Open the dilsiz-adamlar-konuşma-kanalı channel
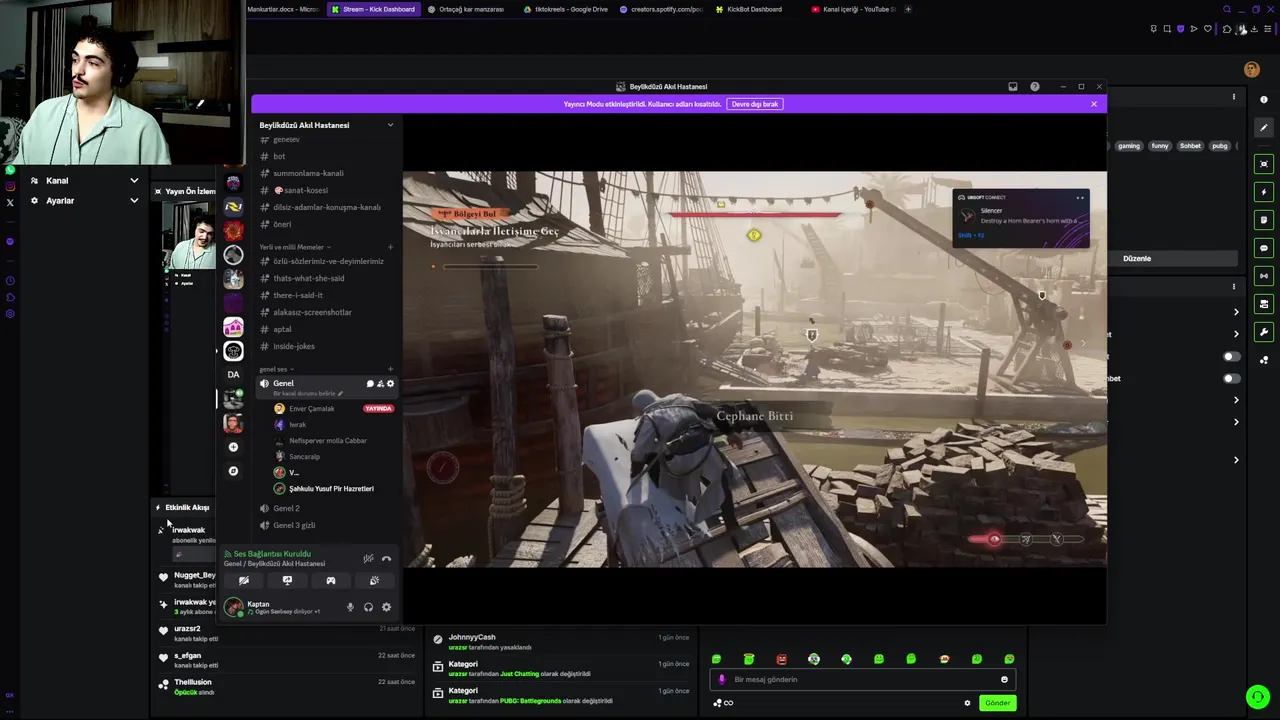 click(326, 207)
